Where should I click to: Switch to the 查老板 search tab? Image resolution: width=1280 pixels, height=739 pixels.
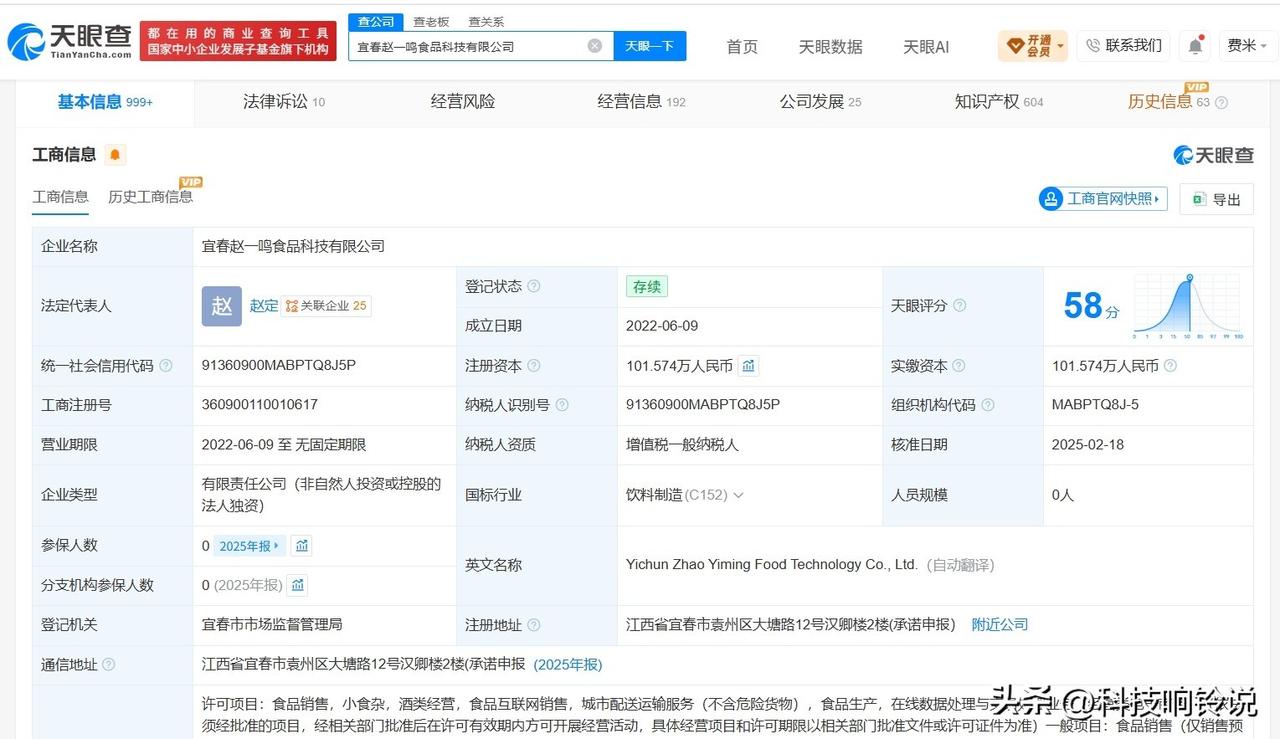pos(431,22)
